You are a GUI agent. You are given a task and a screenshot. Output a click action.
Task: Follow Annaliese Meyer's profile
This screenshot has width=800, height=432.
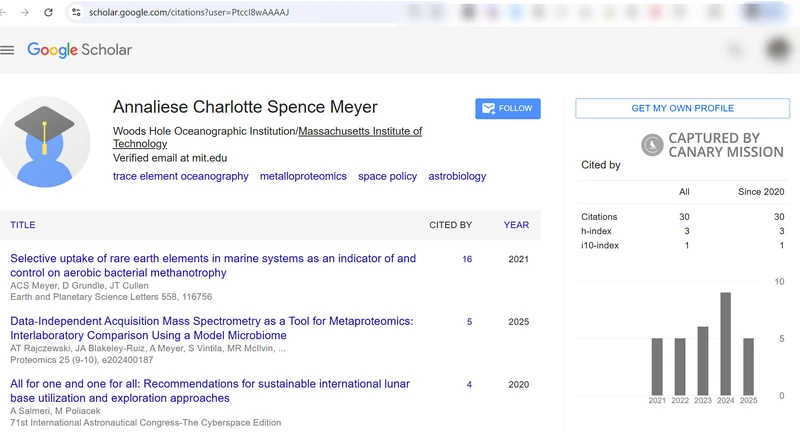tap(508, 109)
